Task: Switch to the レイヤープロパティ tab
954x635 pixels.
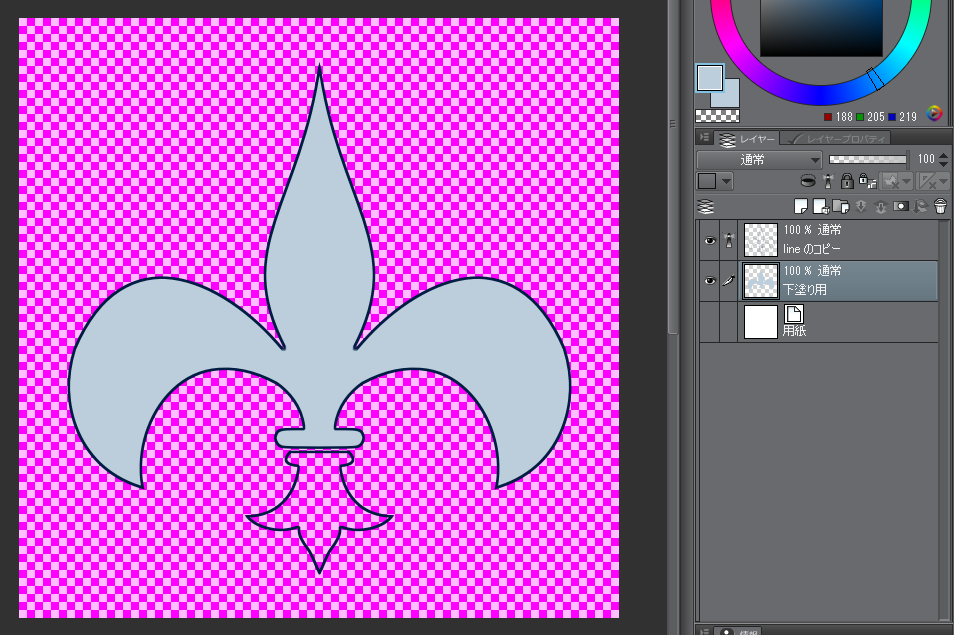Action: tap(836, 139)
